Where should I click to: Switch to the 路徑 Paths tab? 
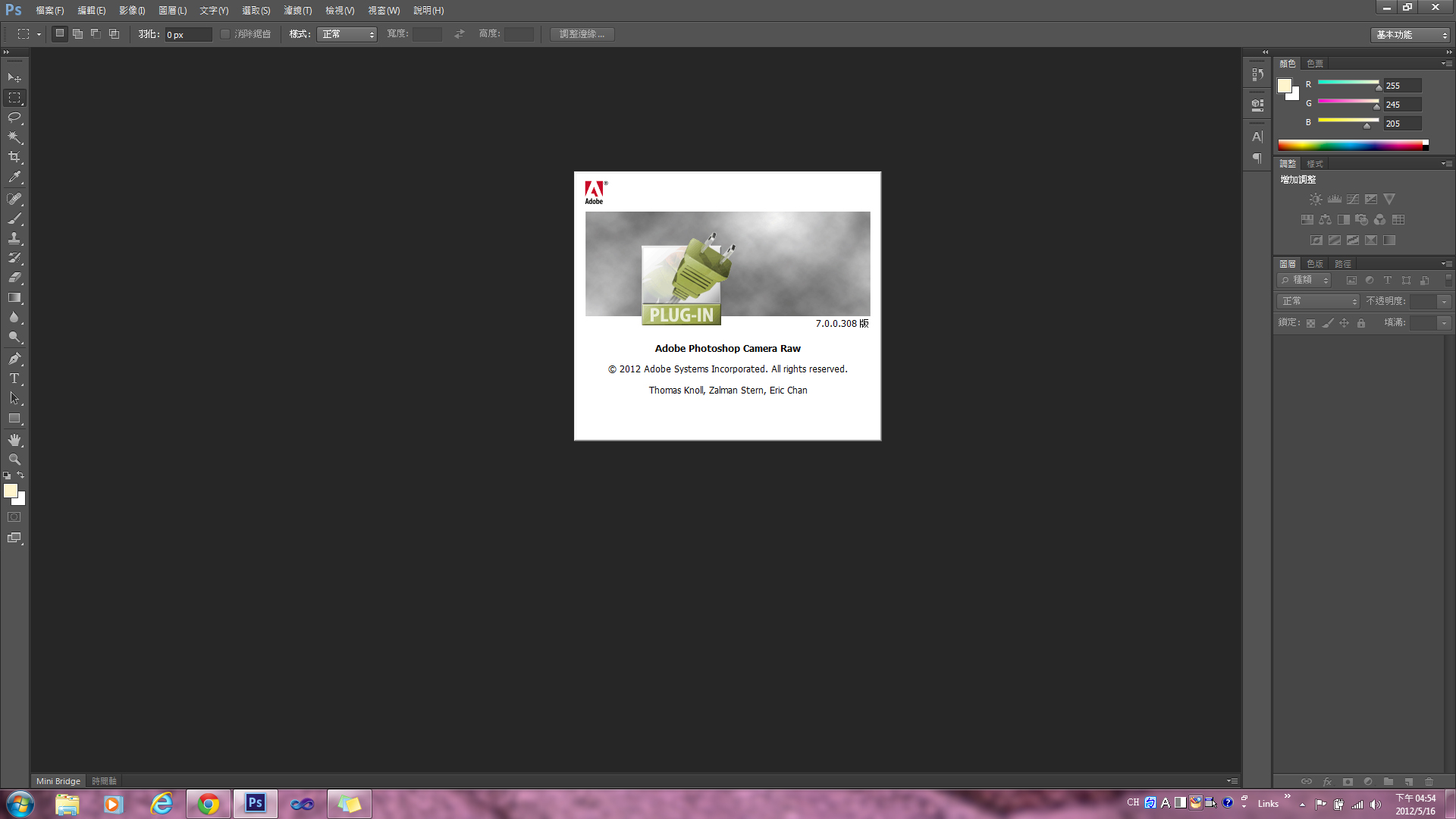(1344, 264)
